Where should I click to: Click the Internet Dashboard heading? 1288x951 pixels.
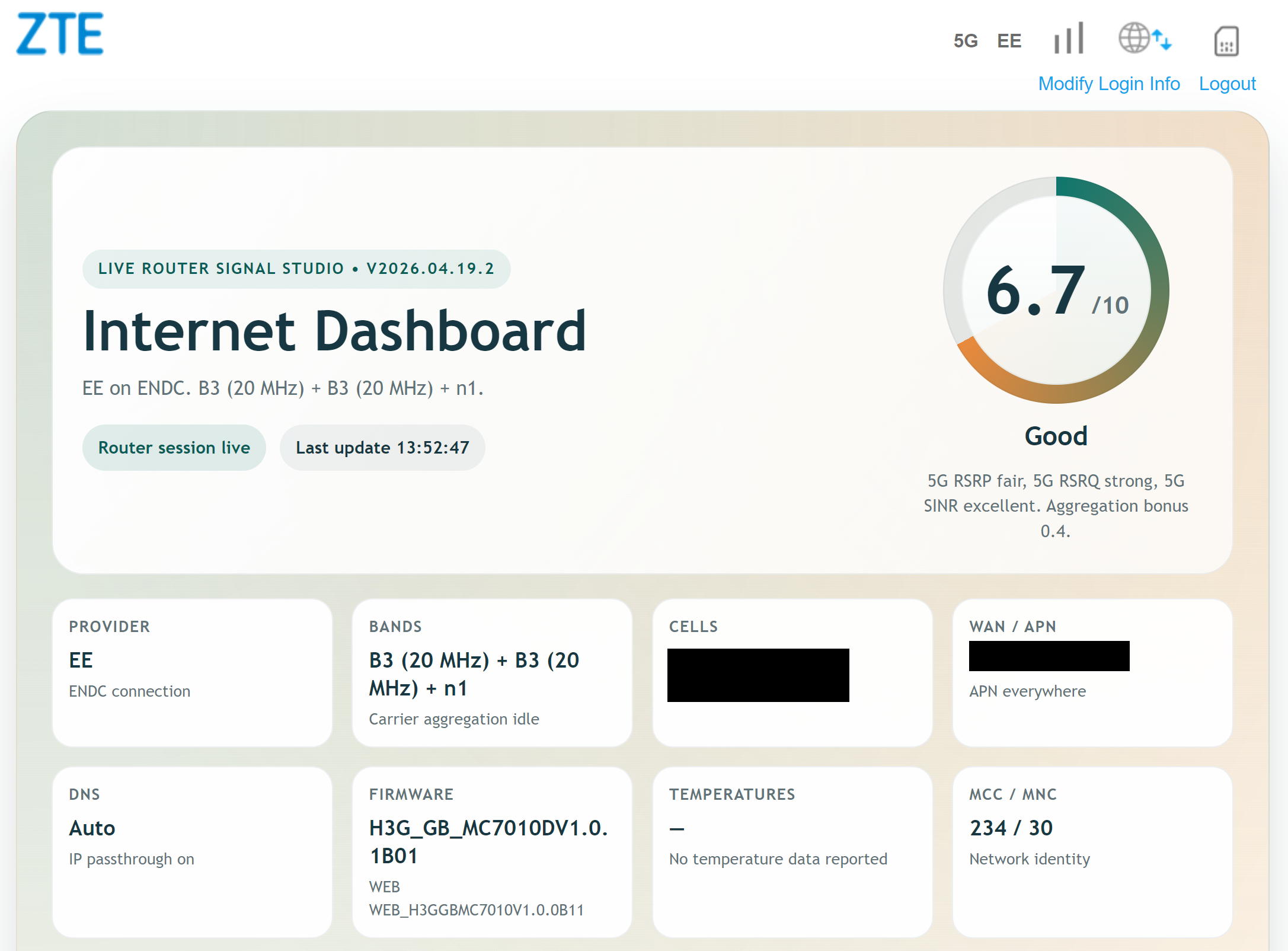click(335, 331)
